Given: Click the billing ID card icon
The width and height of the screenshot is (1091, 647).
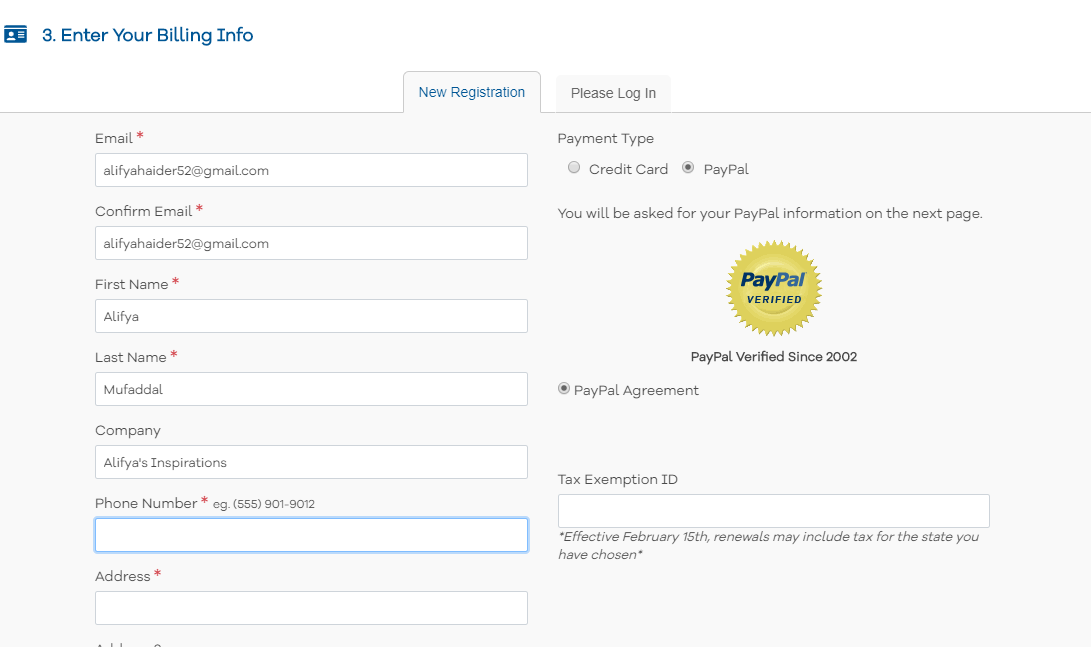Looking at the screenshot, I should pos(15,35).
